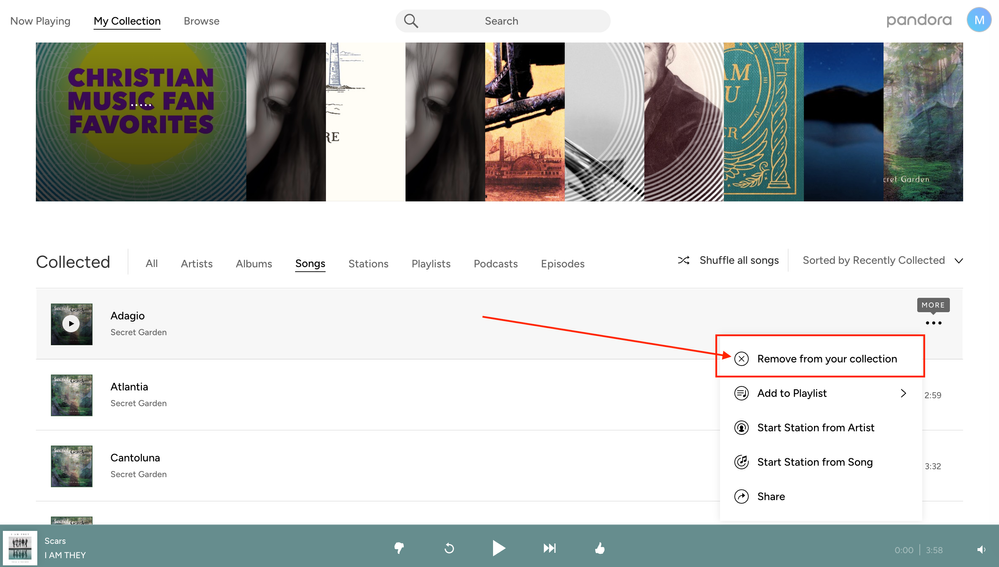Image resolution: width=999 pixels, height=567 pixels.
Task: Click the Start Station from Song icon
Action: click(x=741, y=462)
